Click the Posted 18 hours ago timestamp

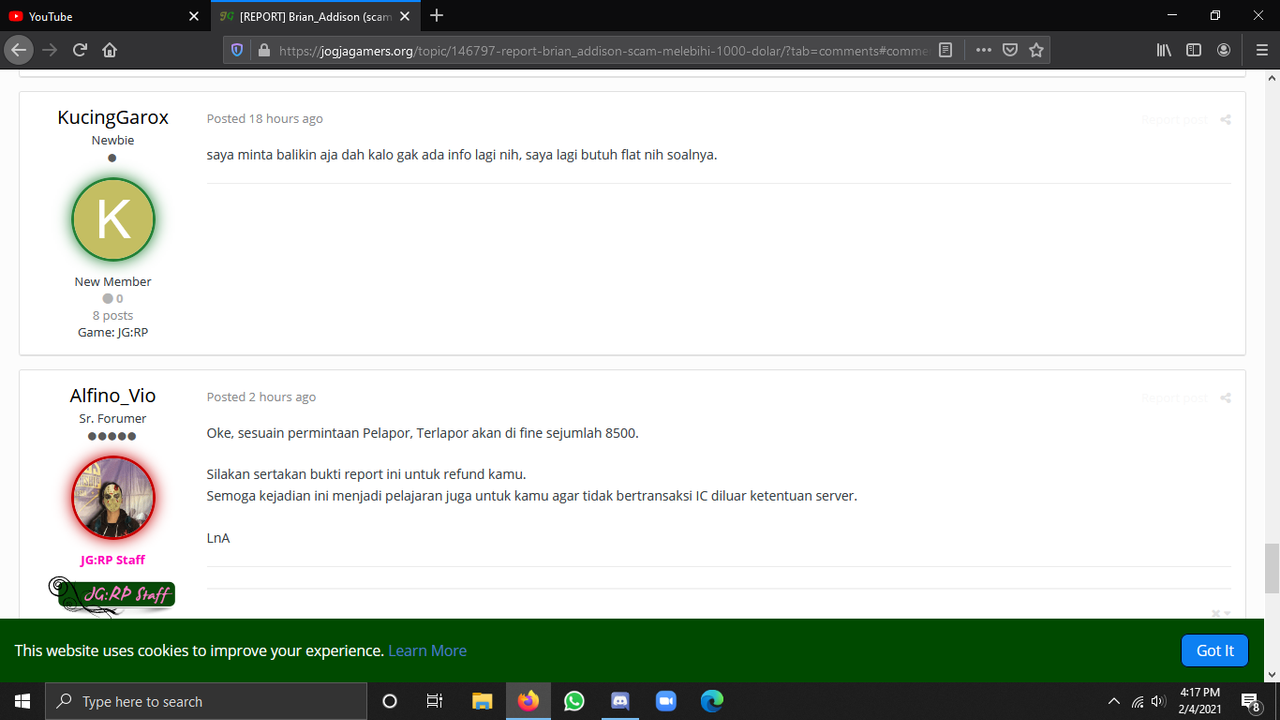pyautogui.click(x=265, y=118)
